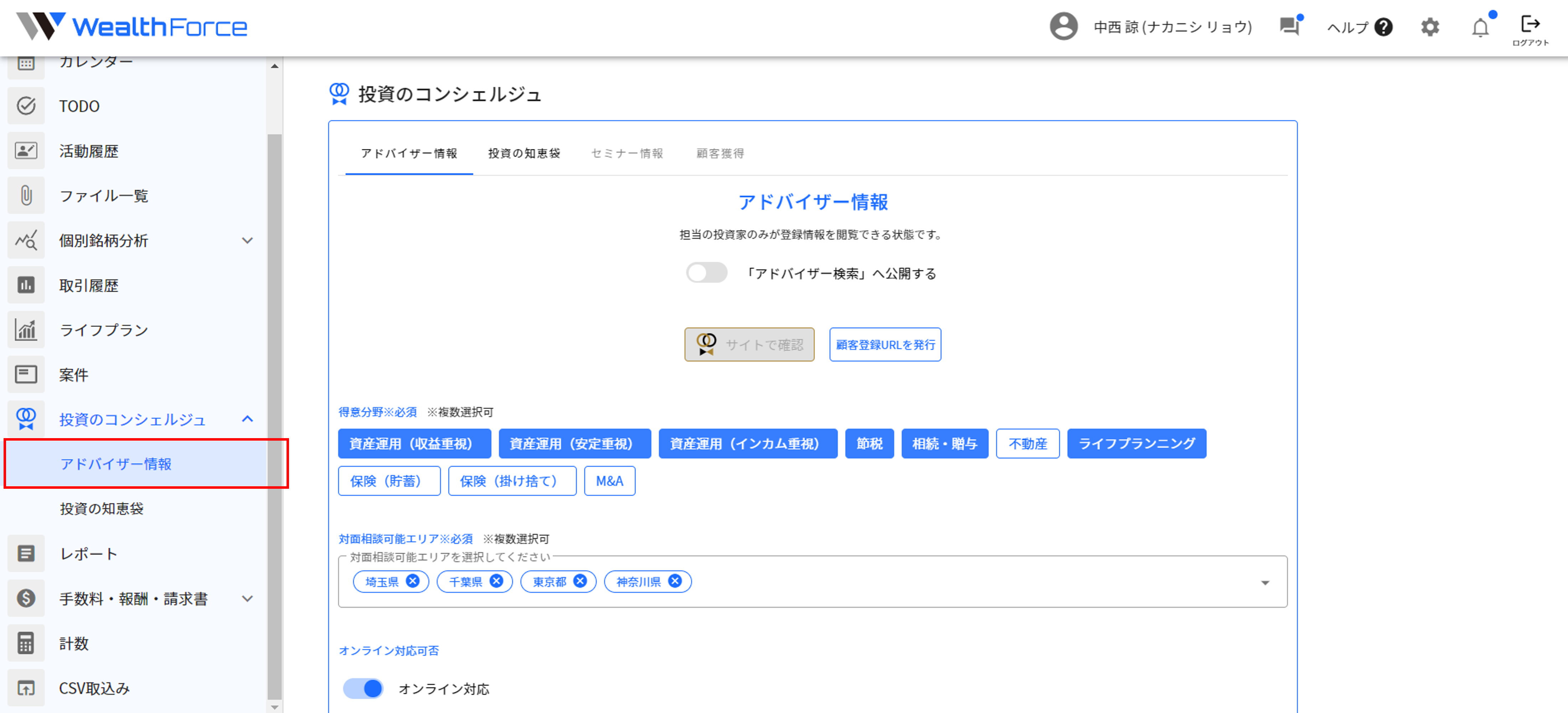Image resolution: width=1568 pixels, height=713 pixels.
Task: Open the settings gear icon
Action: [1430, 27]
